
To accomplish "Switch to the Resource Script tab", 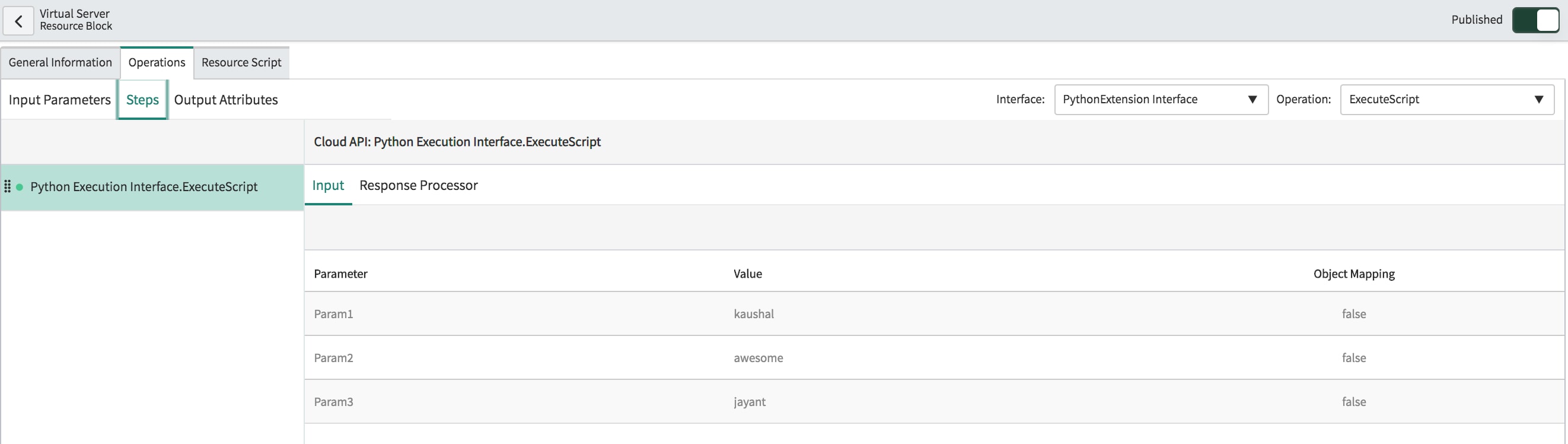I will [241, 63].
